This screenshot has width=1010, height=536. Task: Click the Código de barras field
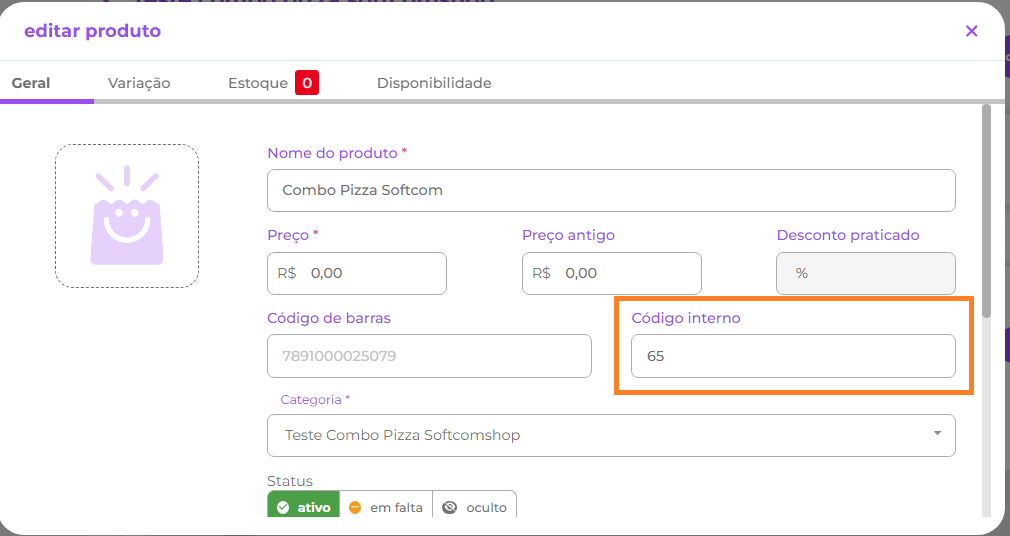pyautogui.click(x=429, y=356)
